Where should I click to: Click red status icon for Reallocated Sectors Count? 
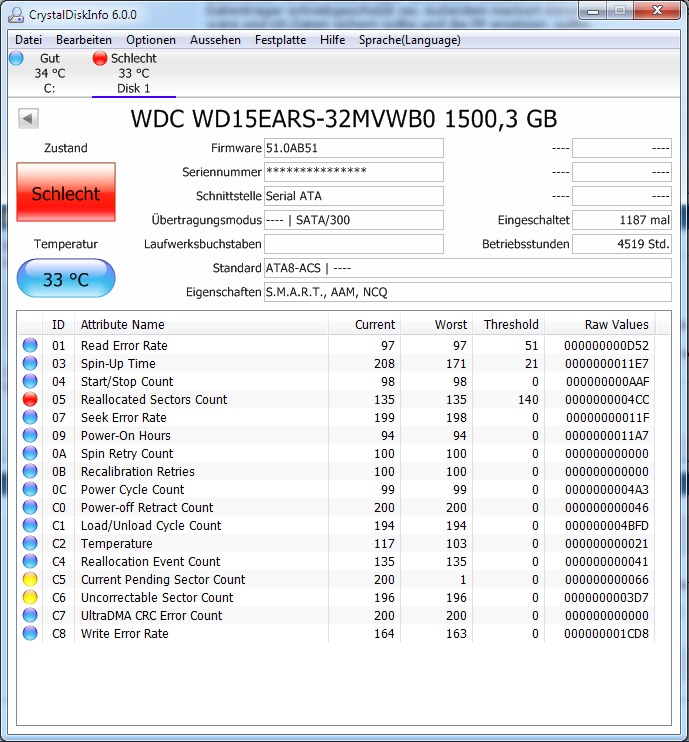click(x=30, y=399)
